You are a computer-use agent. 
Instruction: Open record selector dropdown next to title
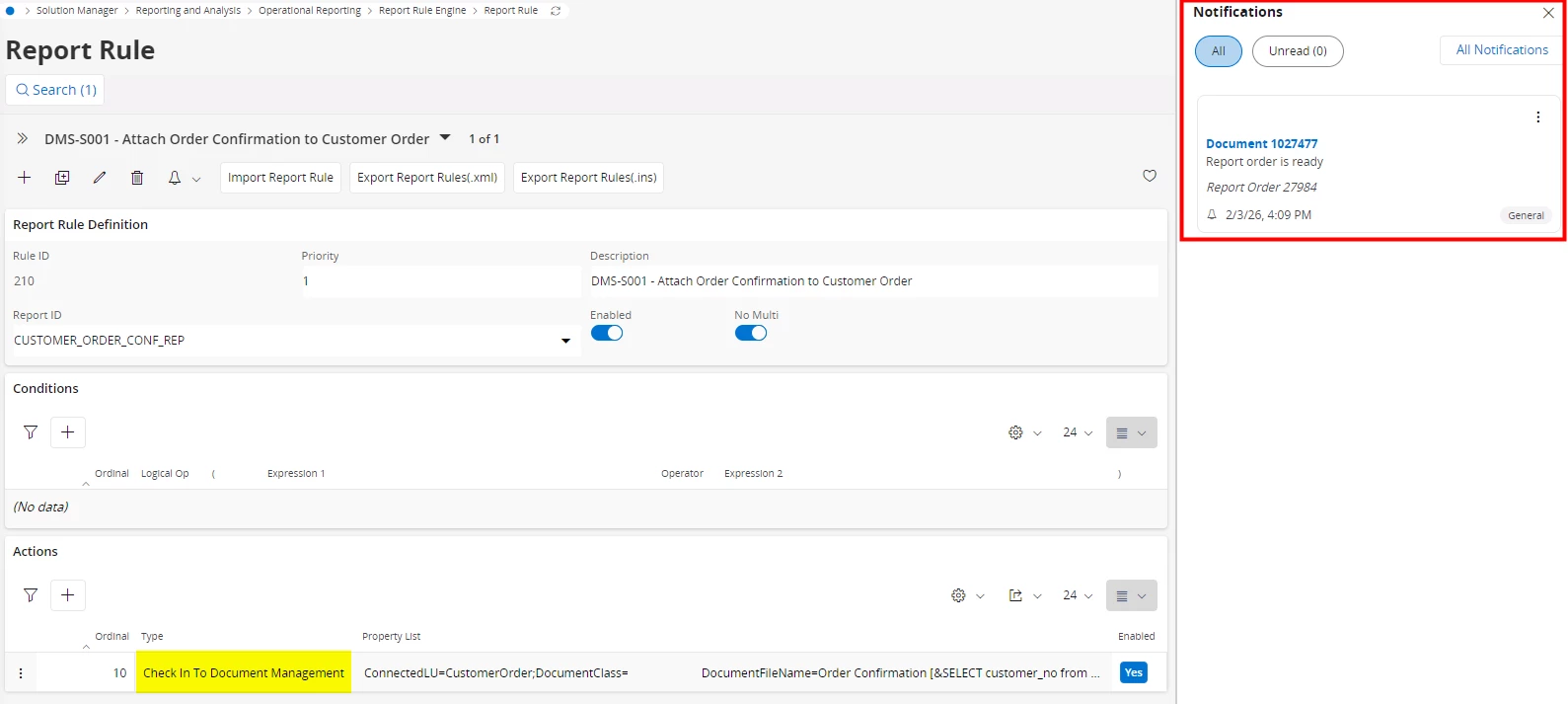point(445,138)
